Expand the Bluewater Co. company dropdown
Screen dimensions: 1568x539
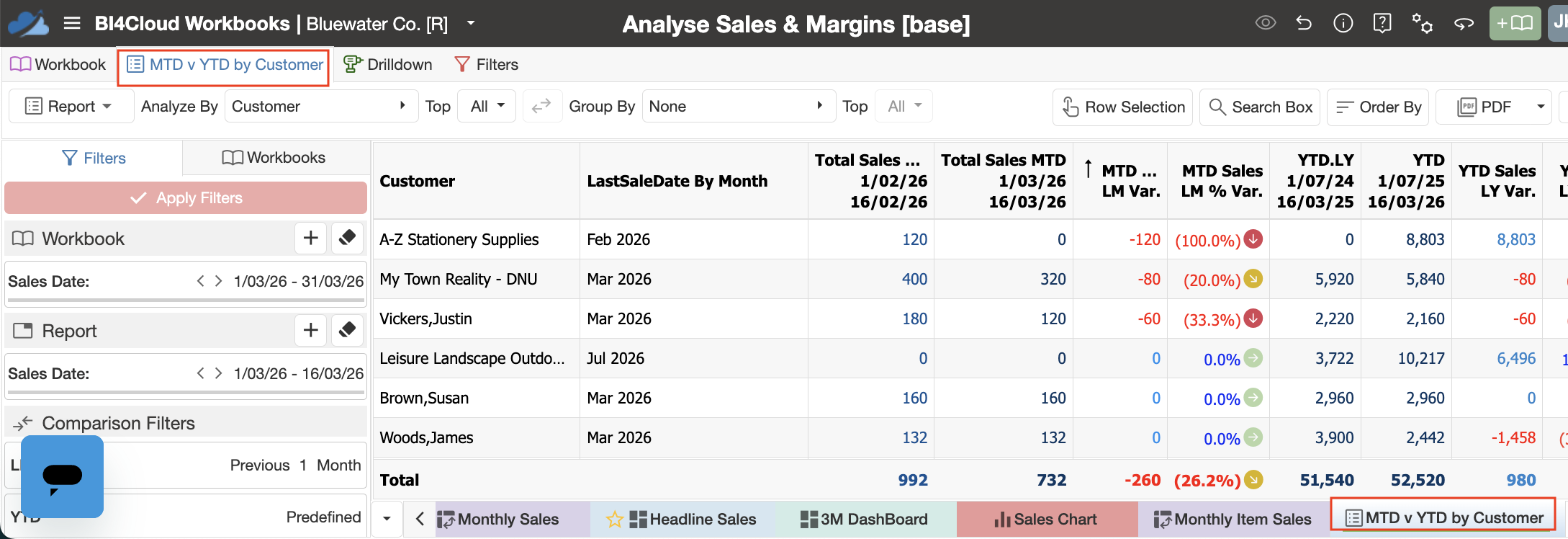click(x=471, y=23)
